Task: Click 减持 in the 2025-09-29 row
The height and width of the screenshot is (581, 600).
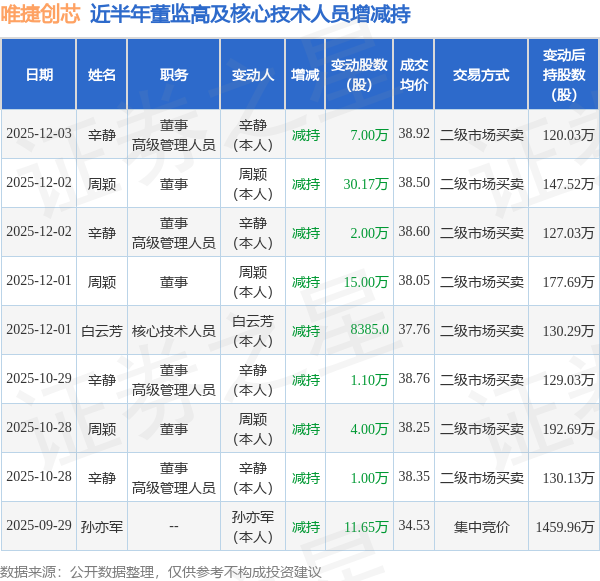Action: 306,527
